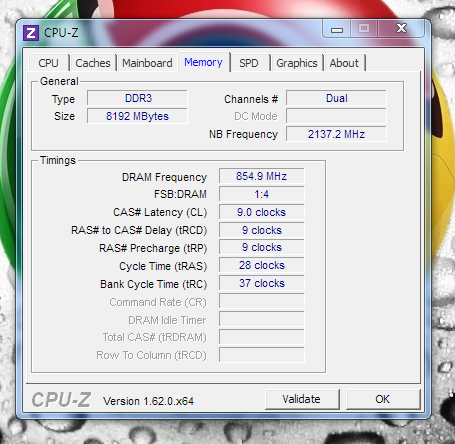Open the Caches tab

(x=93, y=63)
